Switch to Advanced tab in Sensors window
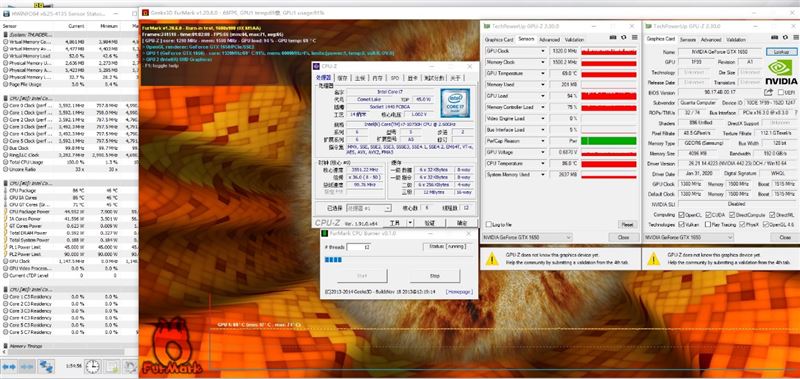This screenshot has height=379, width=800. 549,39
